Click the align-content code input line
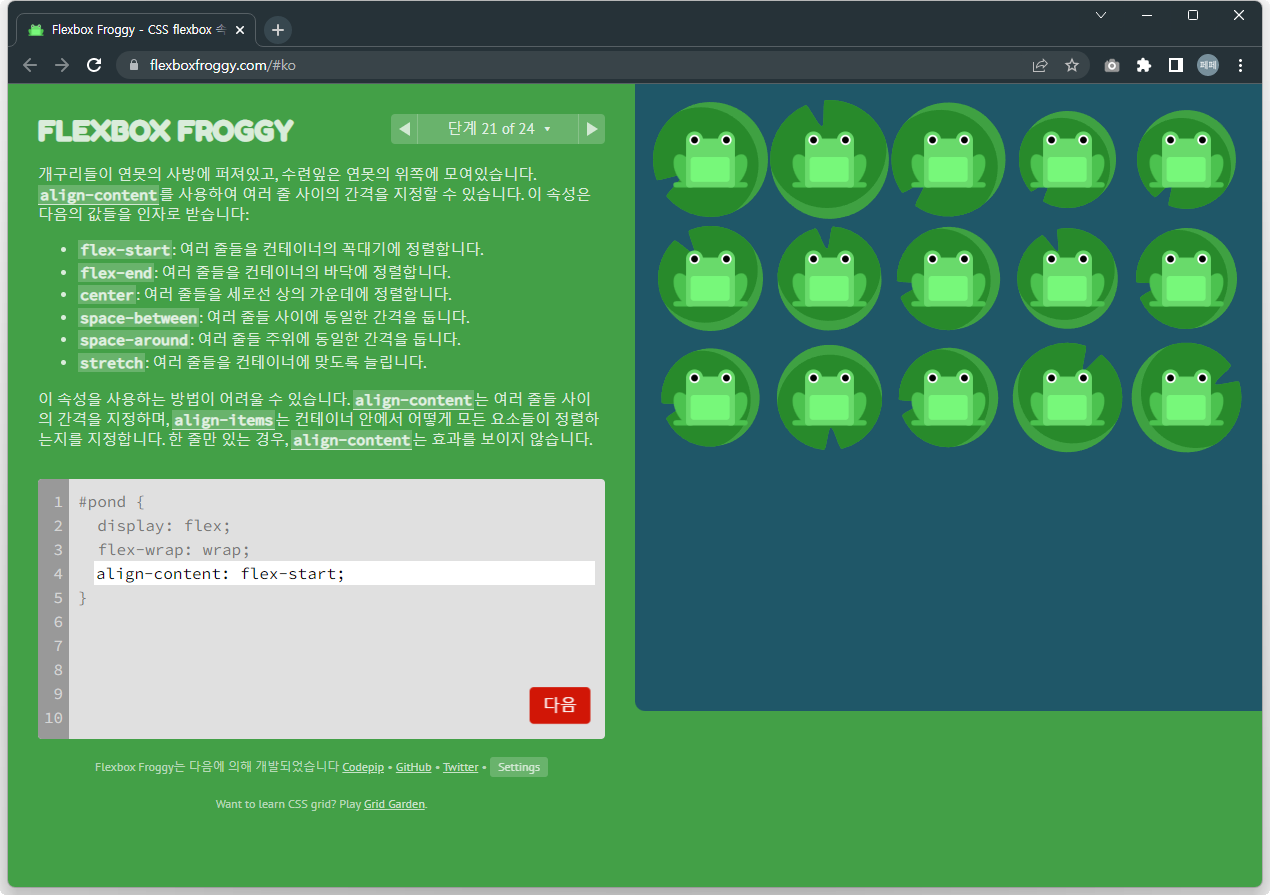The image size is (1270, 895). pyautogui.click(x=344, y=573)
